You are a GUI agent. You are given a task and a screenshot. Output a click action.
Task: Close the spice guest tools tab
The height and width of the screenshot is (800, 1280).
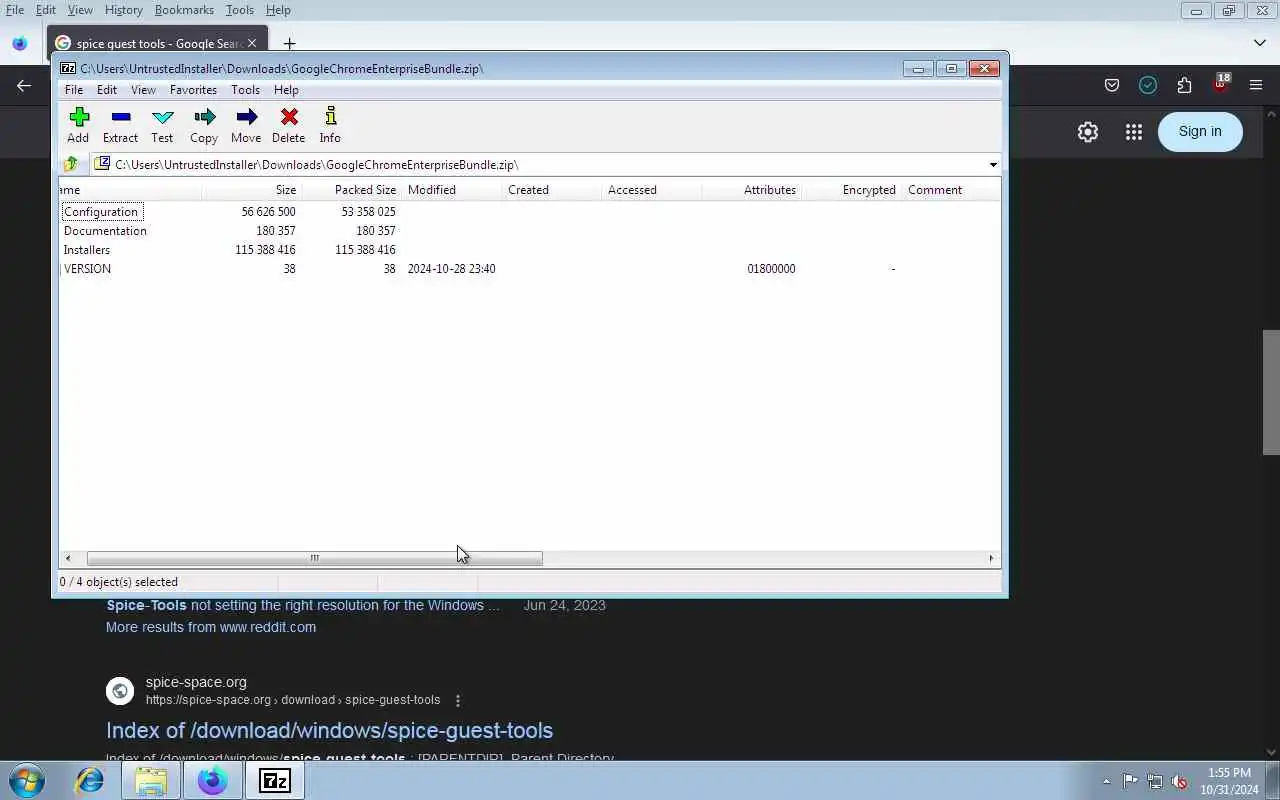(252, 43)
